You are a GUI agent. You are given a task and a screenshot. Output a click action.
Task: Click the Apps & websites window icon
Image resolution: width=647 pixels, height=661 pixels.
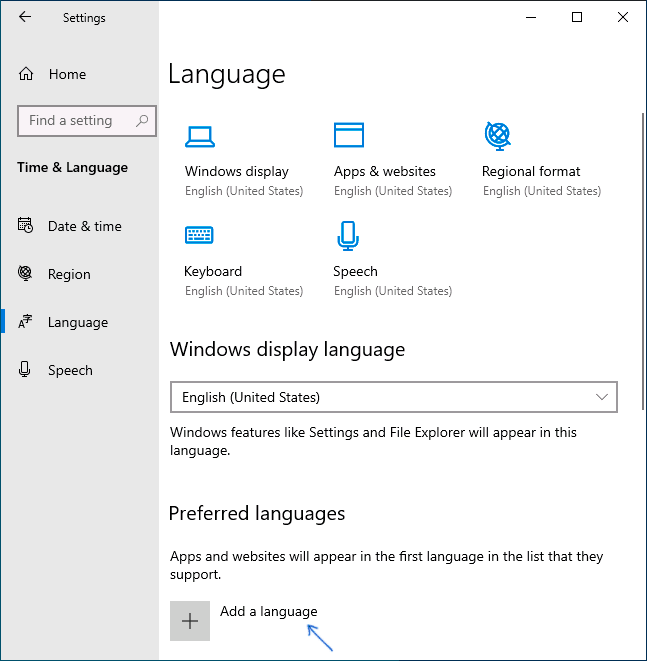tap(349, 135)
